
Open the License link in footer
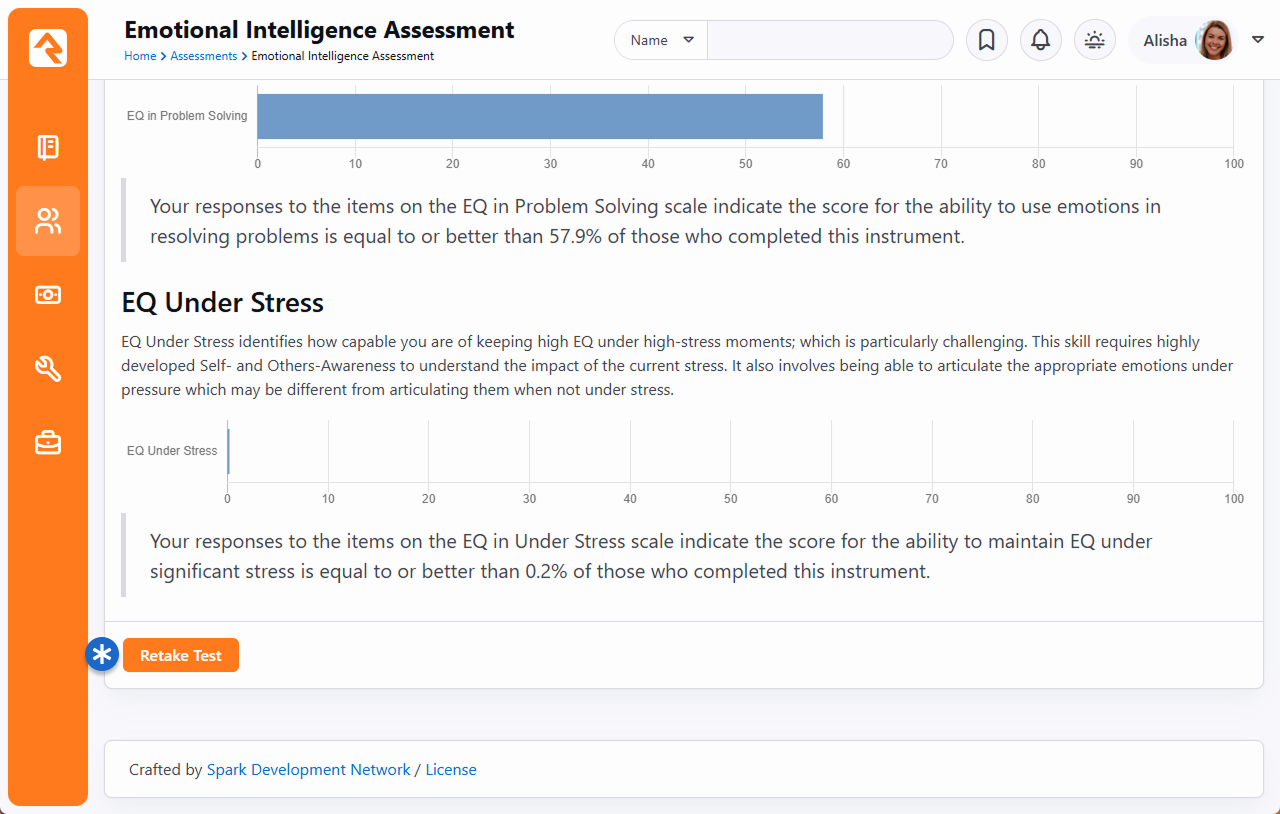tap(451, 770)
